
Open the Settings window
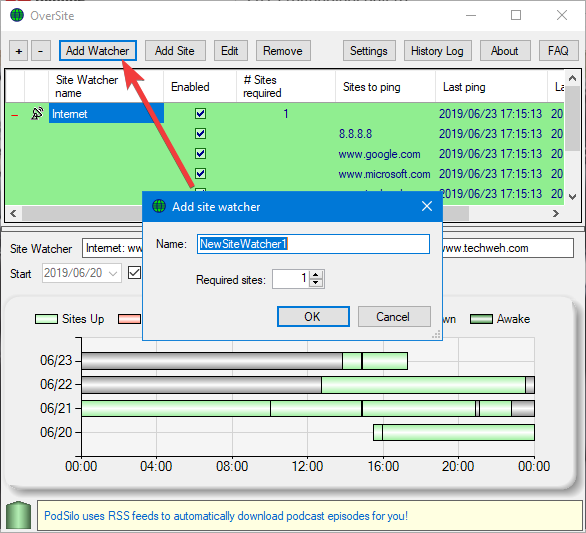[369, 51]
